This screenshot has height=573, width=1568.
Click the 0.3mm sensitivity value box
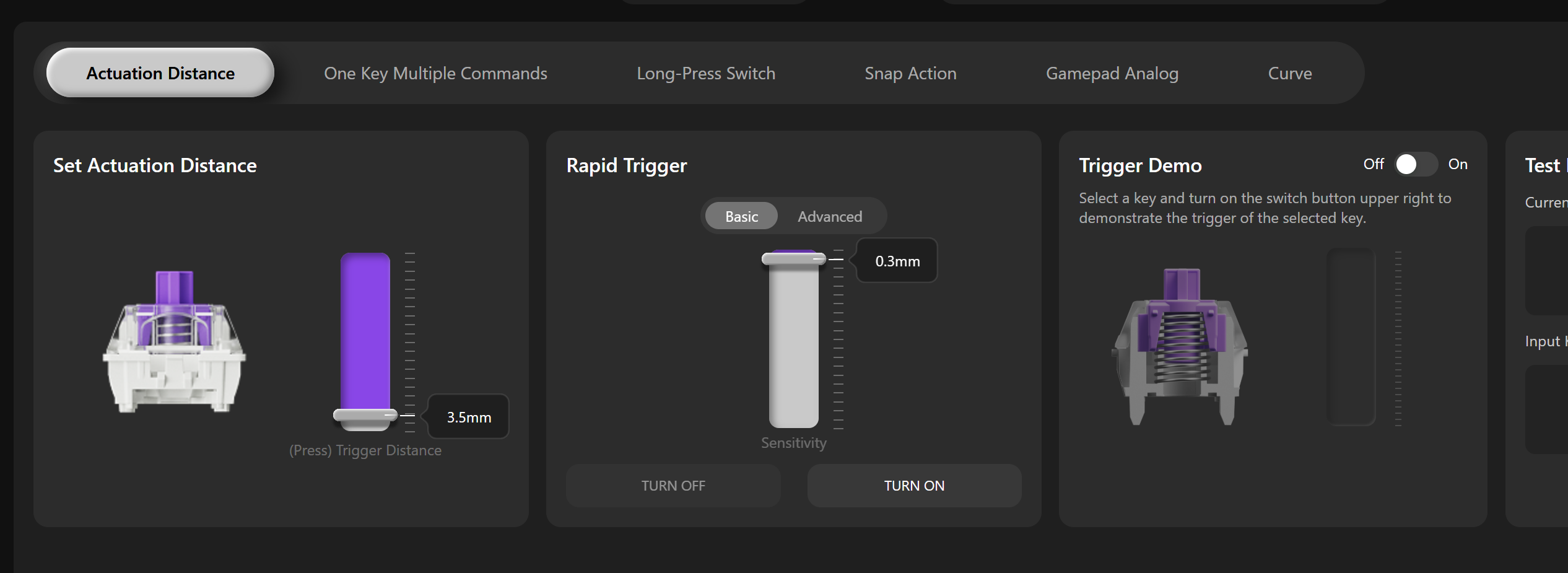[897, 261]
